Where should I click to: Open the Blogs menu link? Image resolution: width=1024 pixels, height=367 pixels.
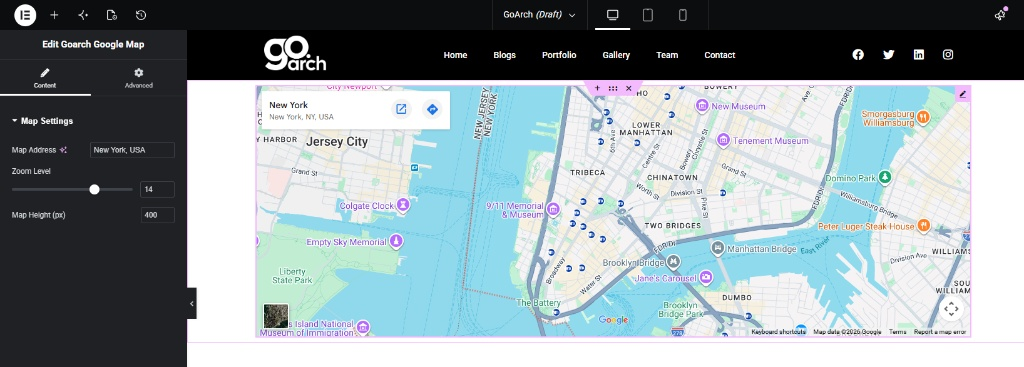505,55
